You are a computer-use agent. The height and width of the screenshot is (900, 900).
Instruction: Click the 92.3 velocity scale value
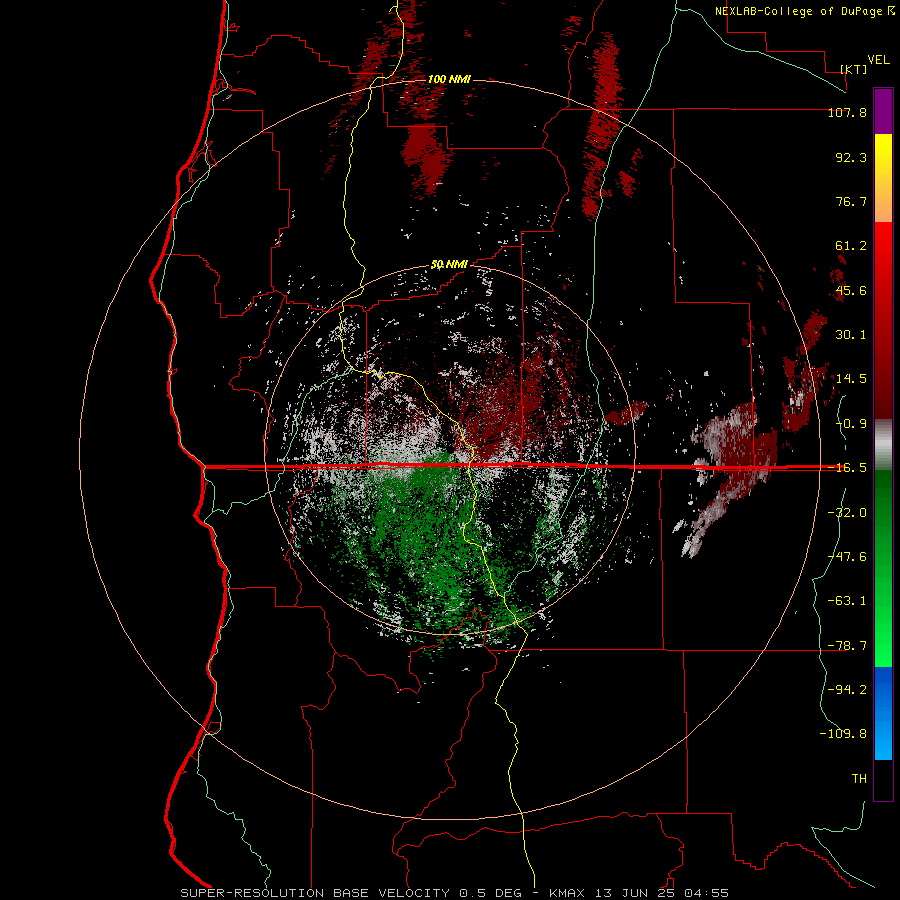pyautogui.click(x=851, y=157)
